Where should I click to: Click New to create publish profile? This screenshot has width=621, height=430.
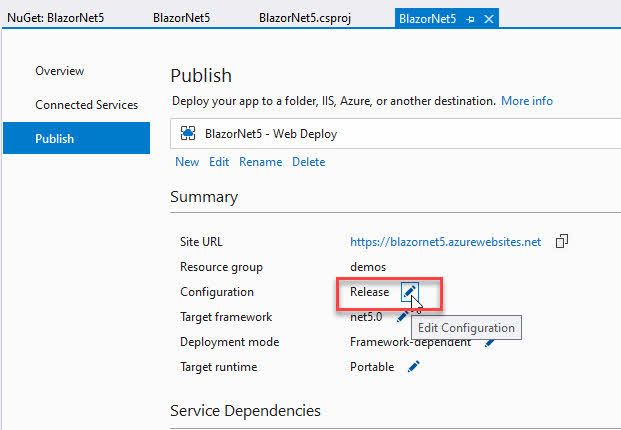pyautogui.click(x=187, y=162)
